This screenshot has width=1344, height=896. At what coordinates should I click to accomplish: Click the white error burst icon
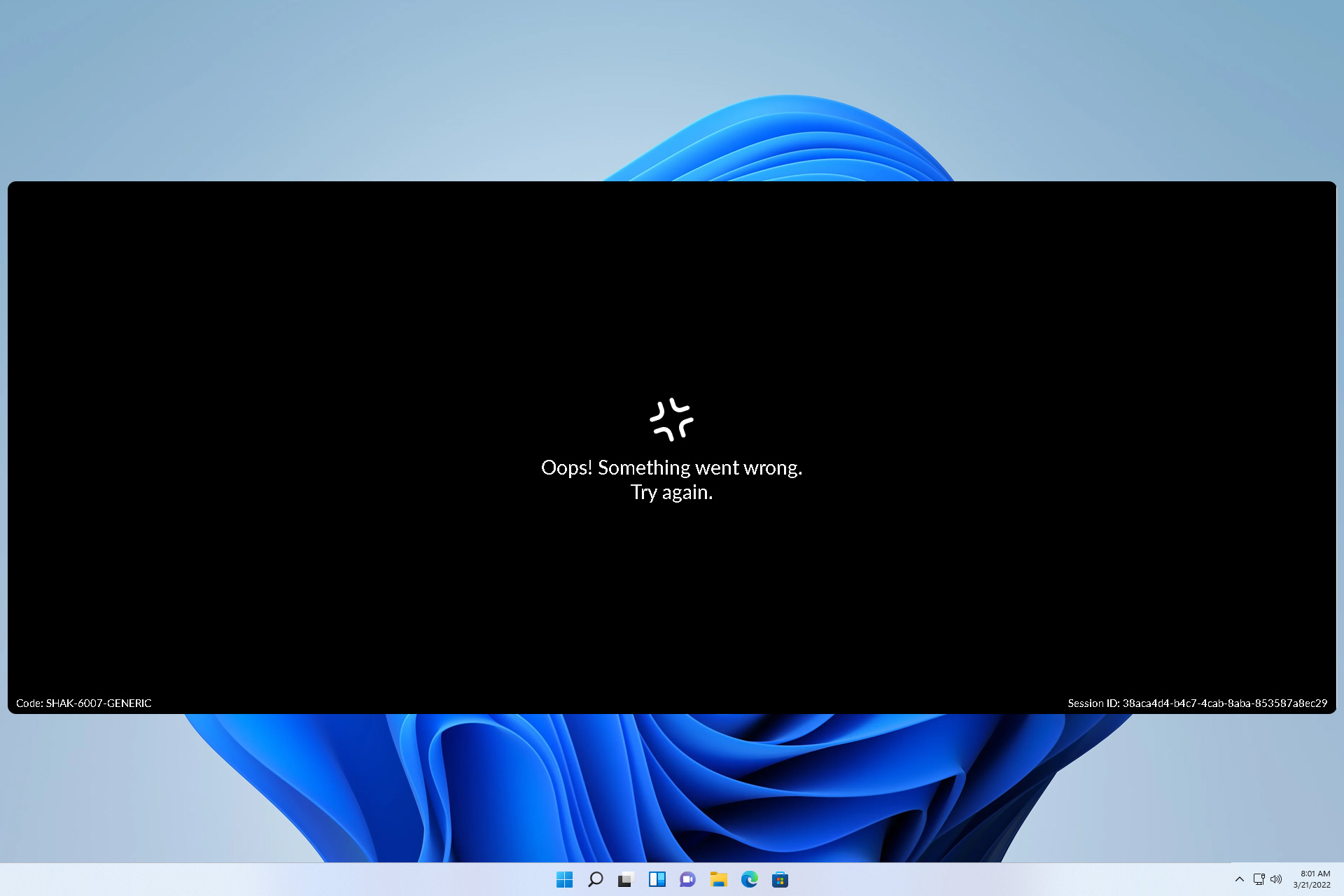671,419
